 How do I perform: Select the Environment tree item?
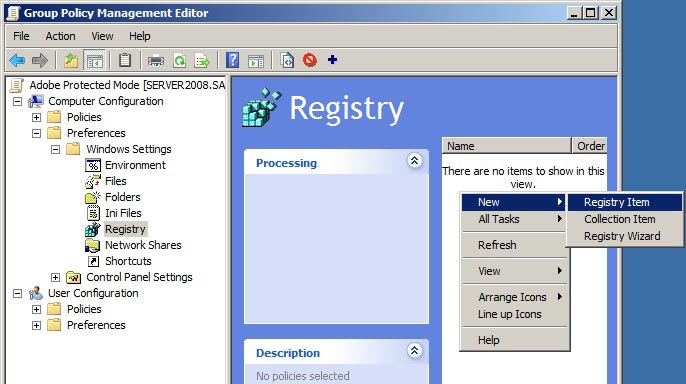point(135,165)
